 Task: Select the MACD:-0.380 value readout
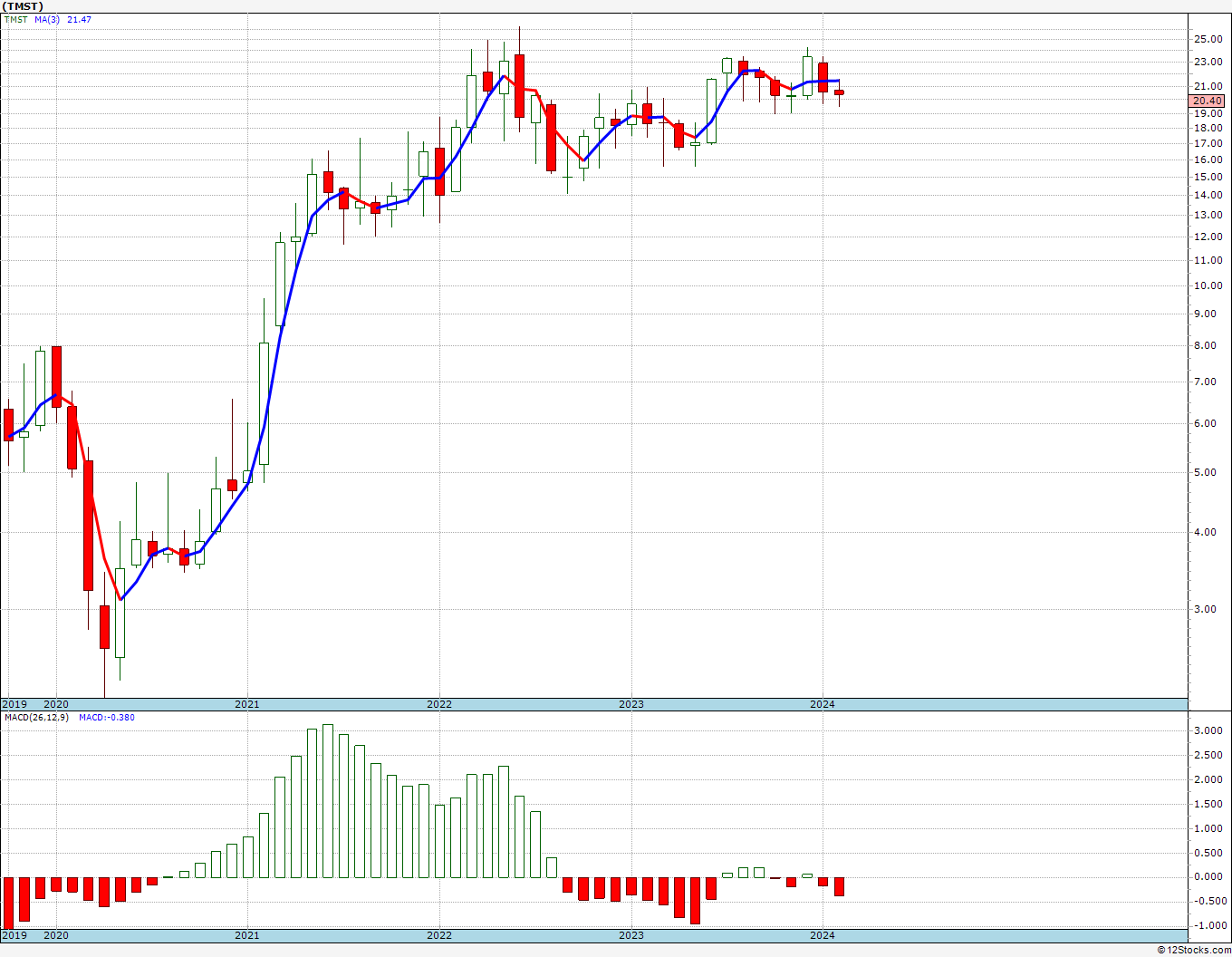click(107, 718)
